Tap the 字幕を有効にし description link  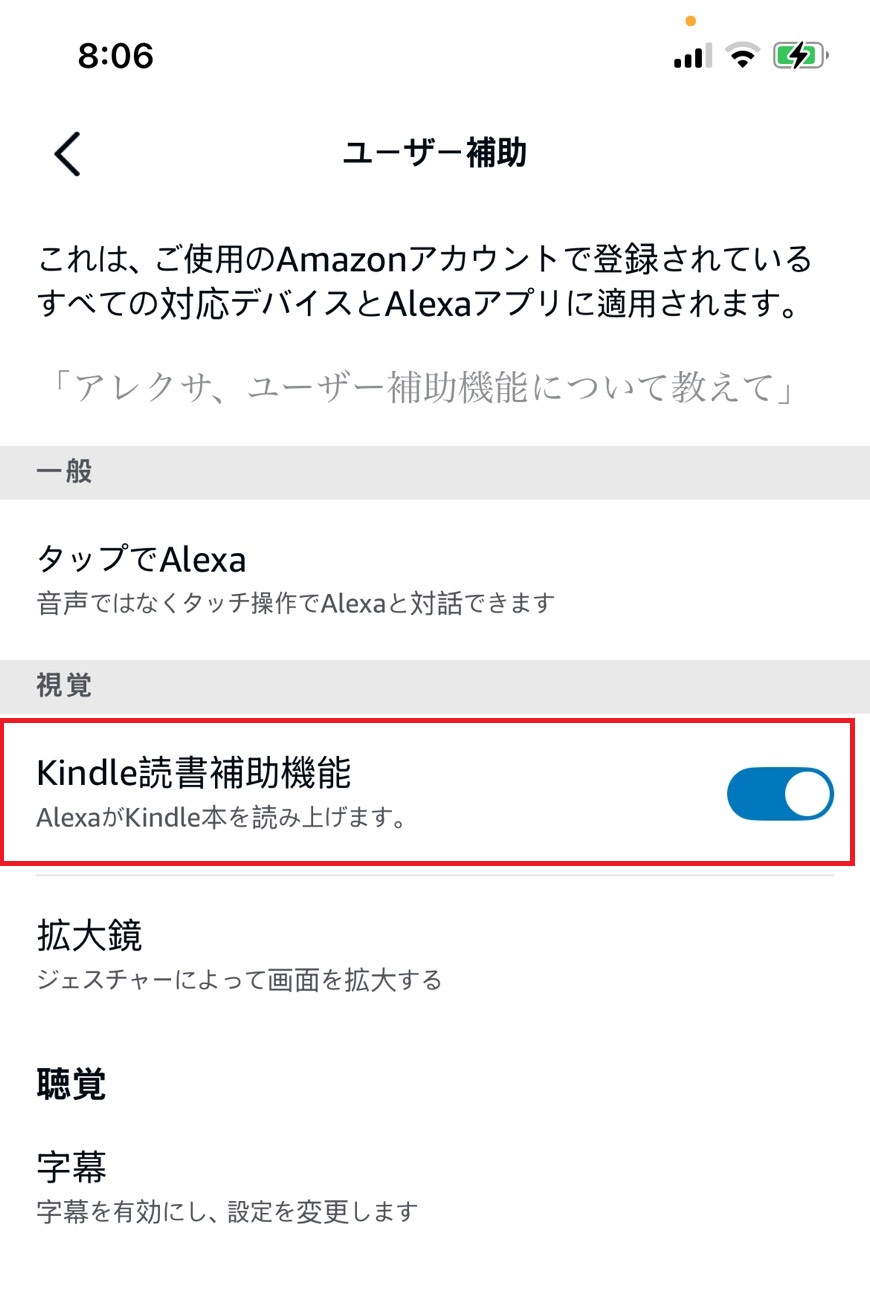[x=225, y=1212]
